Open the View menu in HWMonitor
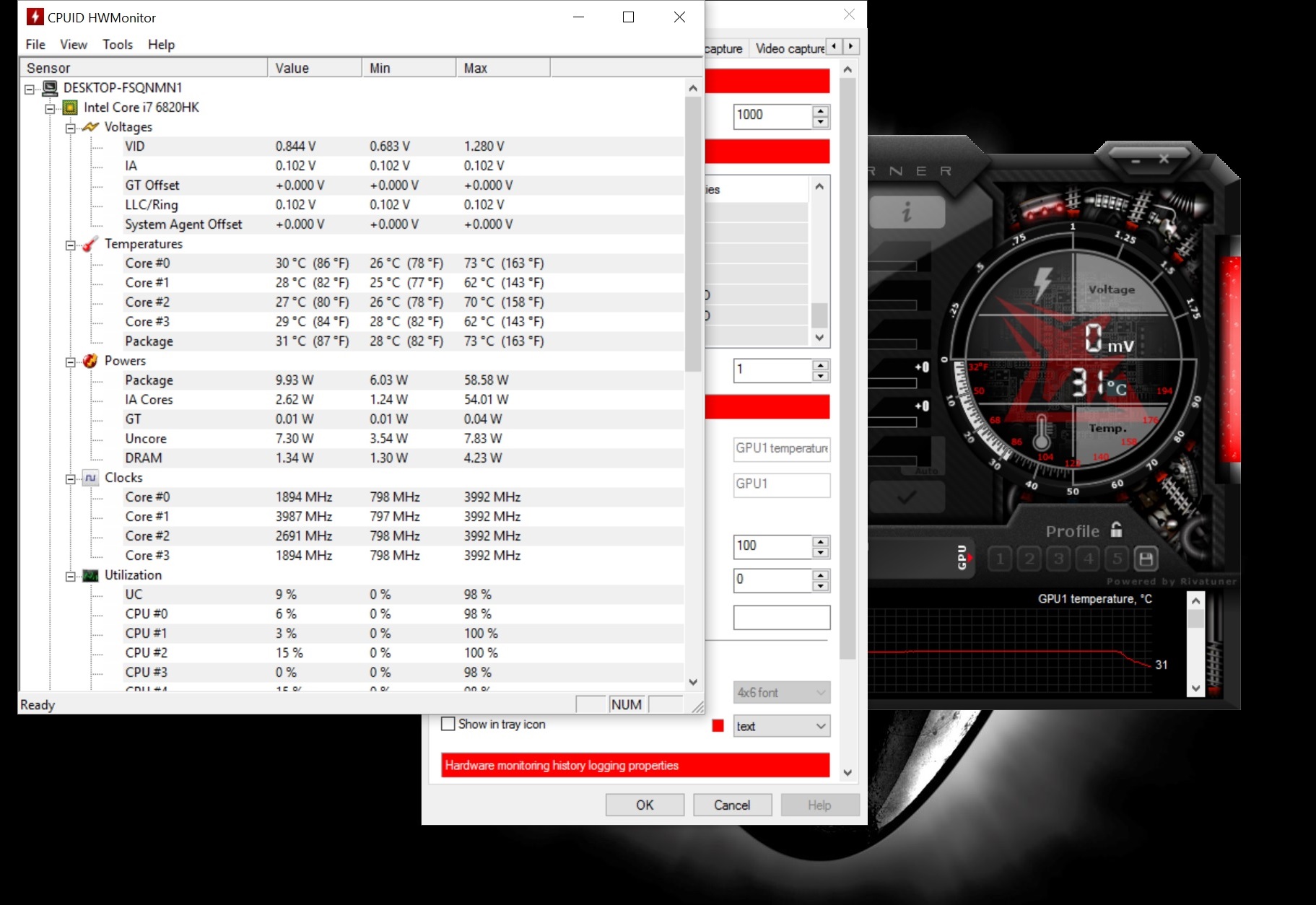This screenshot has height=905, width=1316. click(x=74, y=45)
